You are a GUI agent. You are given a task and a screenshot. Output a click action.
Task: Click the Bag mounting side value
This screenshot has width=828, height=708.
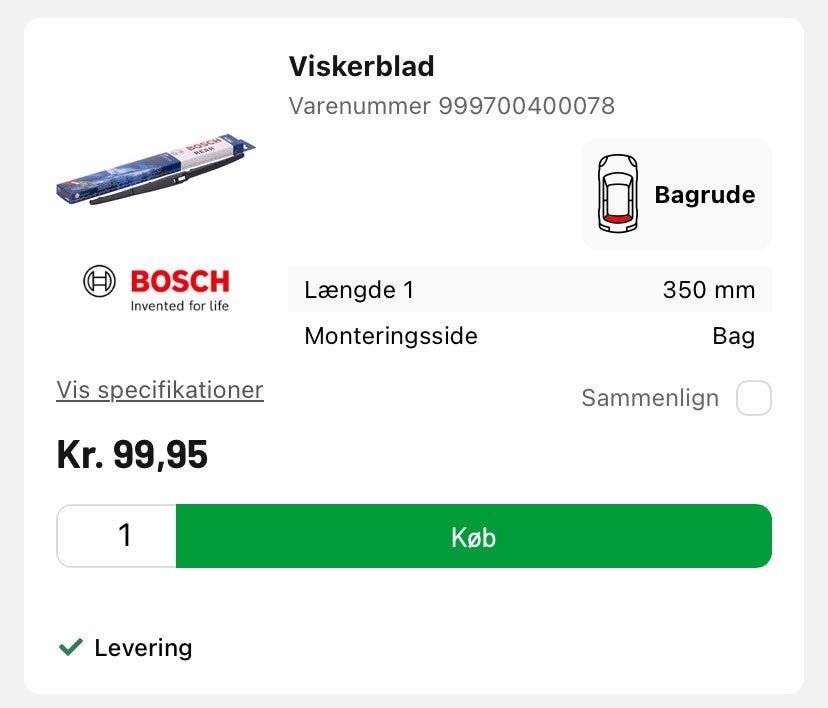click(x=733, y=336)
